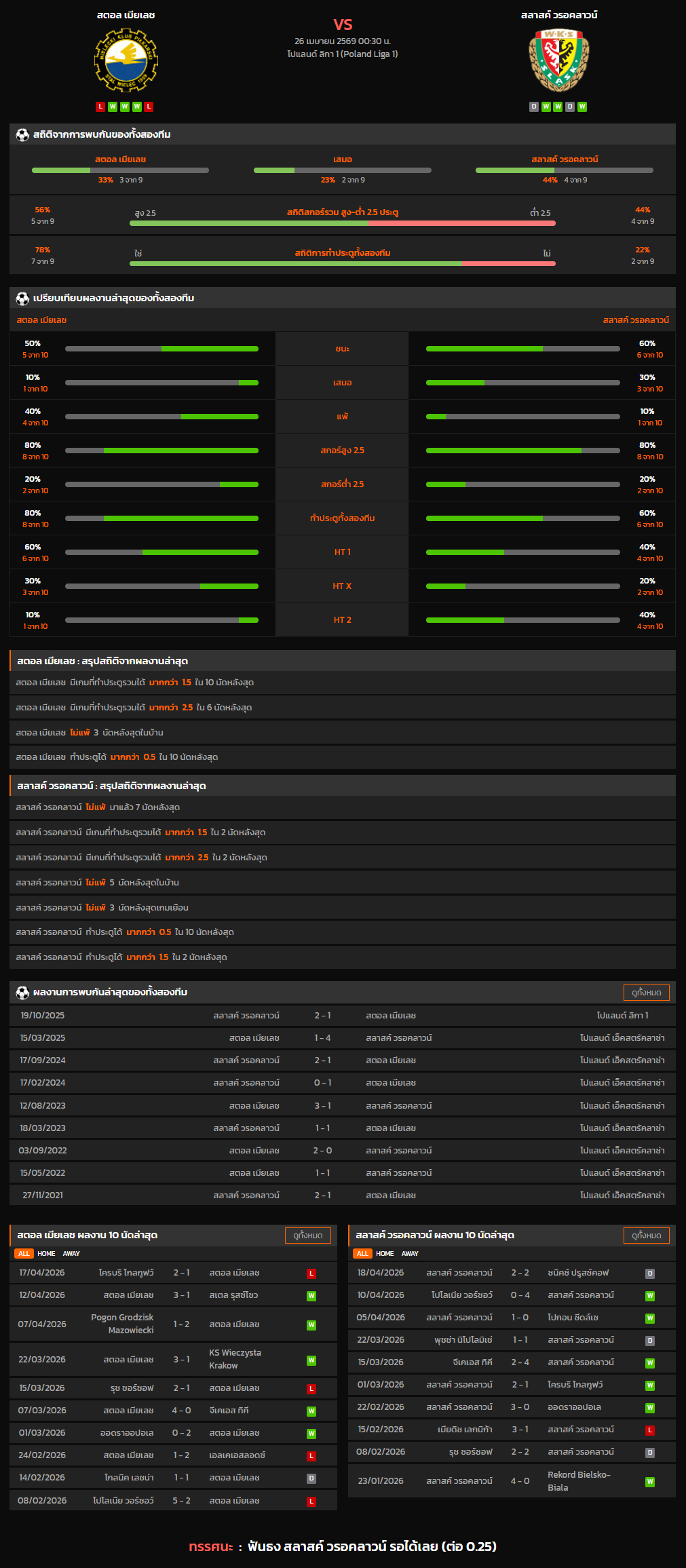Switch Stal Mielec results to AWAY
This screenshot has width=686, height=1568.
pos(71,1254)
